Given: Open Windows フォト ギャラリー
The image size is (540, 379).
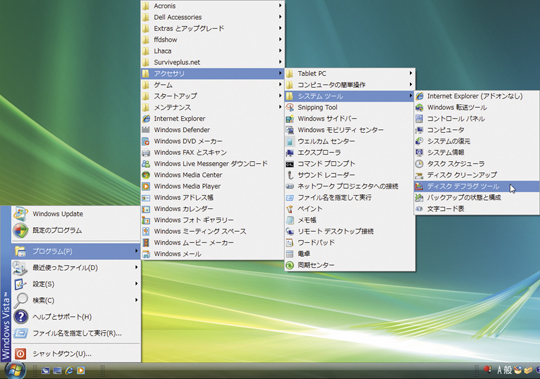Looking at the screenshot, I should (212, 220).
